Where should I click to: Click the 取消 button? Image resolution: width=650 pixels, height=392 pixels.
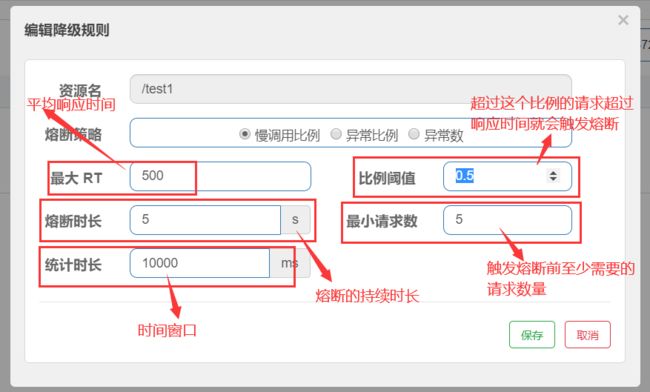[587, 335]
